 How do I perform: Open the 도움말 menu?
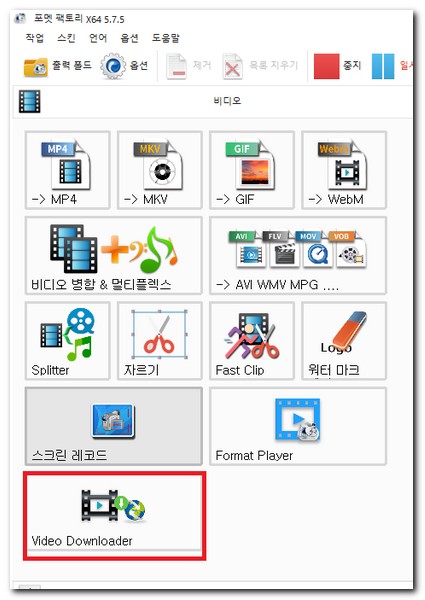(x=166, y=38)
